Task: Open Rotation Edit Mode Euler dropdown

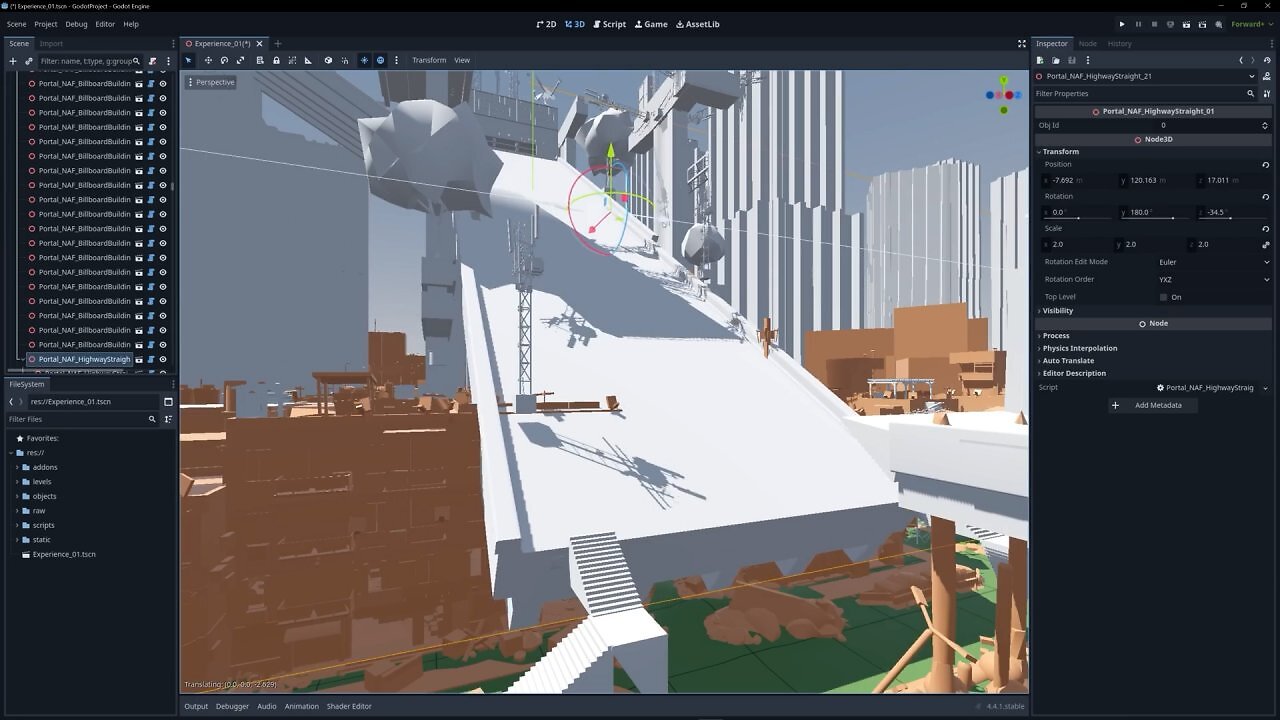Action: 1213,262
